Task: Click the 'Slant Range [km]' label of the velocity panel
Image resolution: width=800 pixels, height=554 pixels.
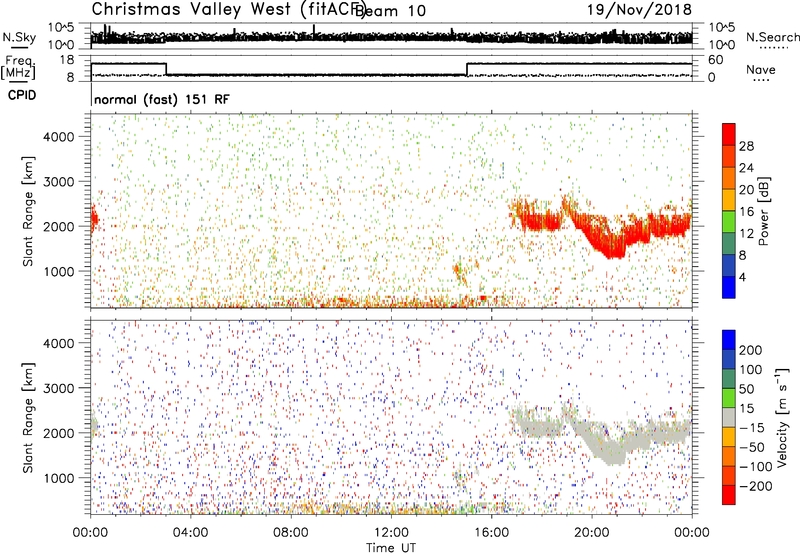Action: click(x=28, y=418)
